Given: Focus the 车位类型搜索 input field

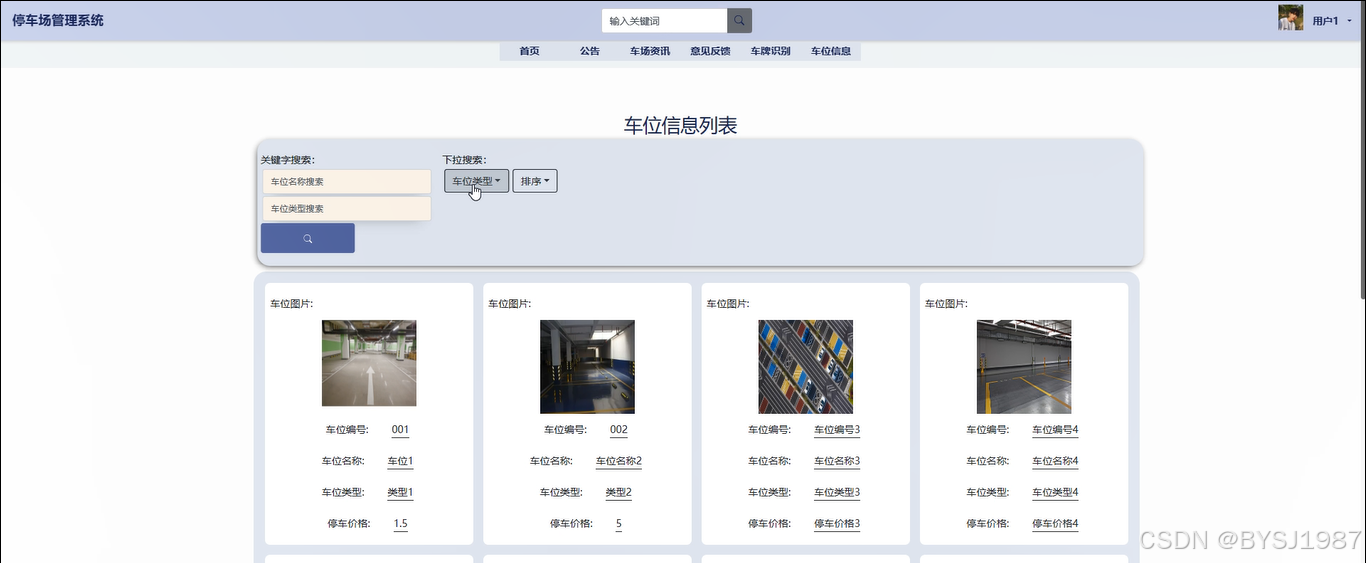Looking at the screenshot, I should [346, 209].
